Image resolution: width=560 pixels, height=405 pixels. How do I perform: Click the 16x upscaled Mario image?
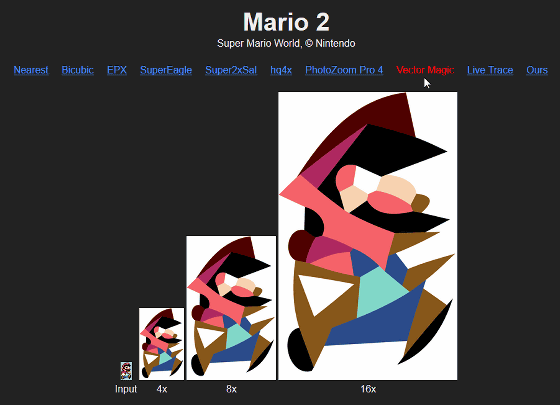(x=368, y=236)
